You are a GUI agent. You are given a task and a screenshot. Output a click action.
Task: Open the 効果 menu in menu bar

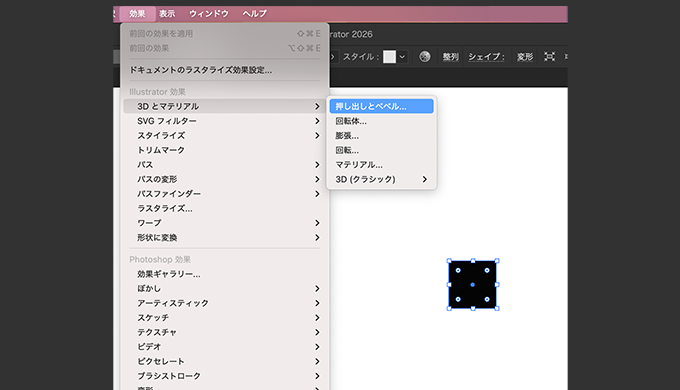[137, 14]
